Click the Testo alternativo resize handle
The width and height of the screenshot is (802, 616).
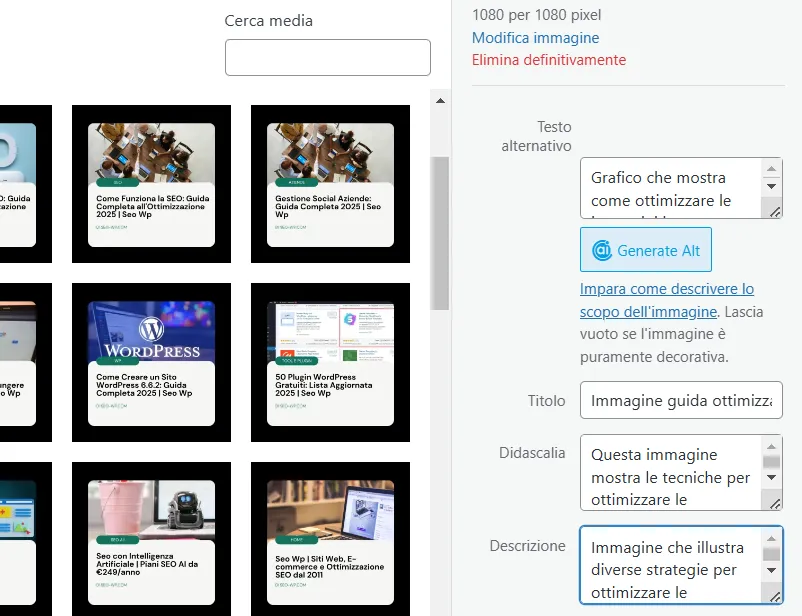774,211
